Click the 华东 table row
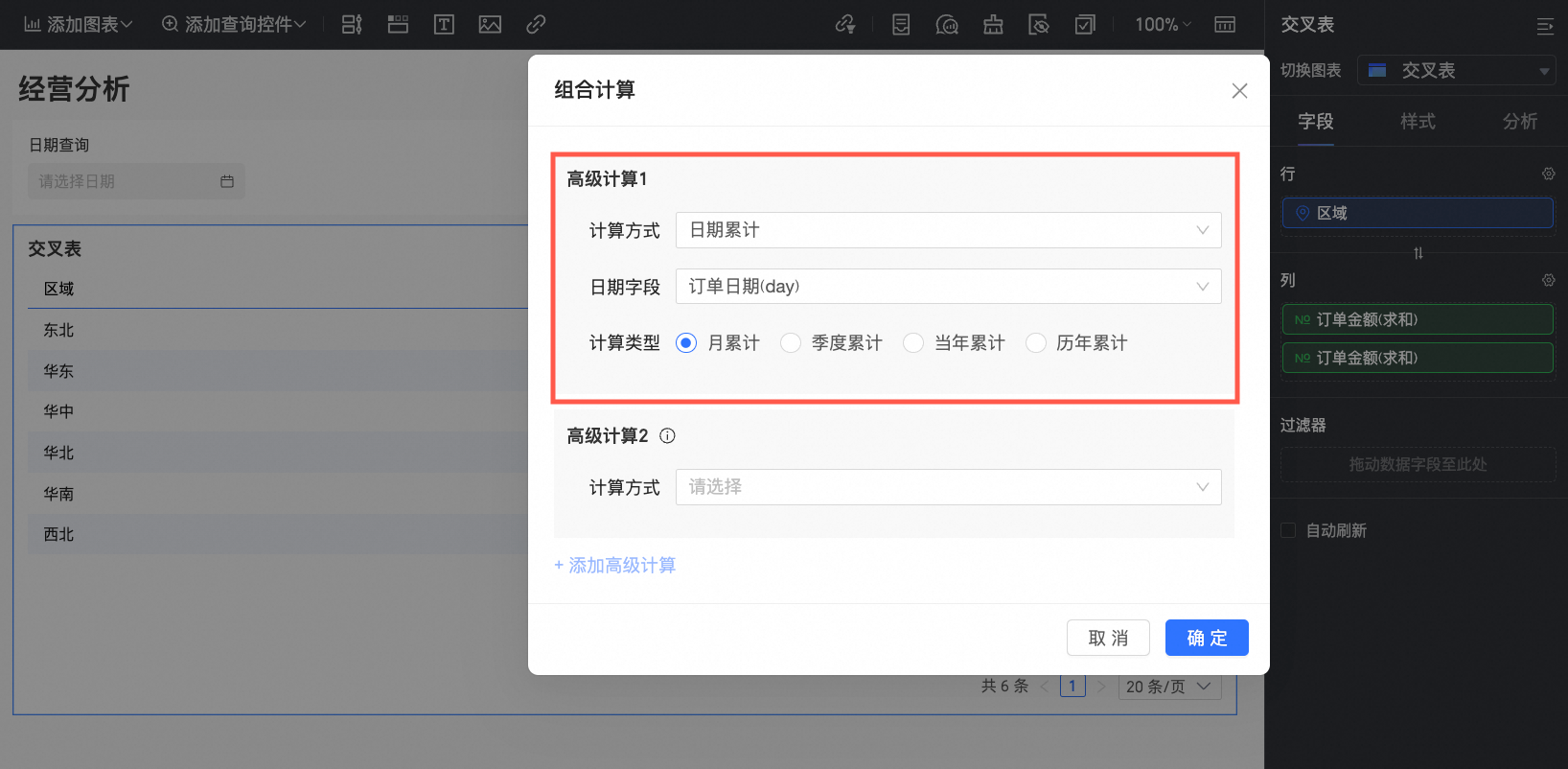This screenshot has width=1568, height=769. tap(278, 371)
